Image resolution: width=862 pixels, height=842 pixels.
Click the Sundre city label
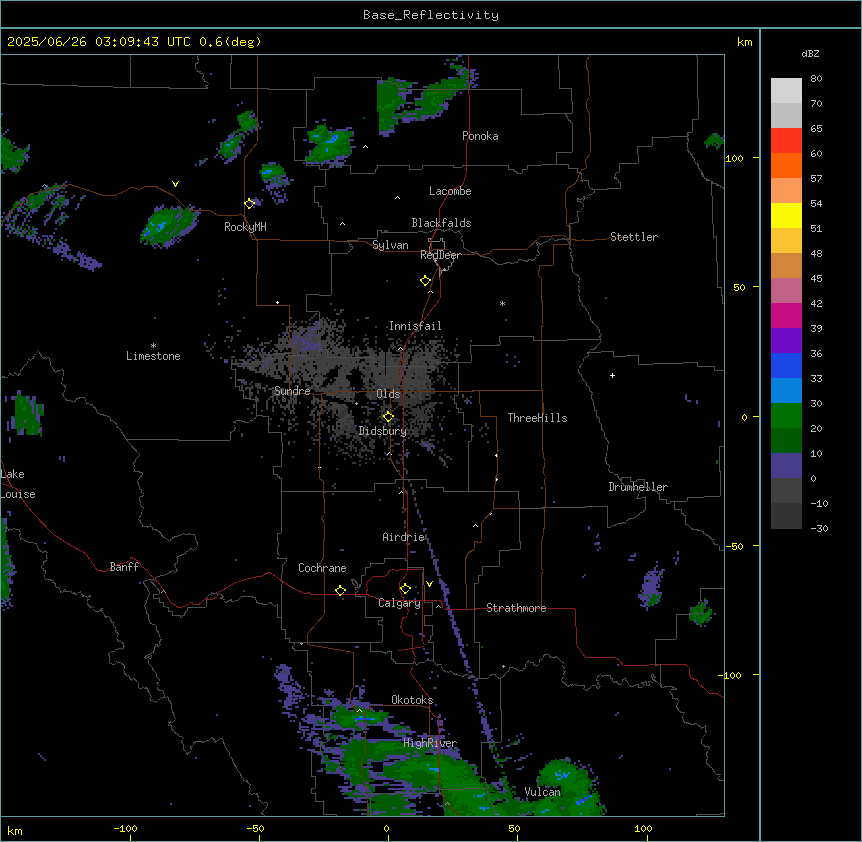tap(292, 391)
